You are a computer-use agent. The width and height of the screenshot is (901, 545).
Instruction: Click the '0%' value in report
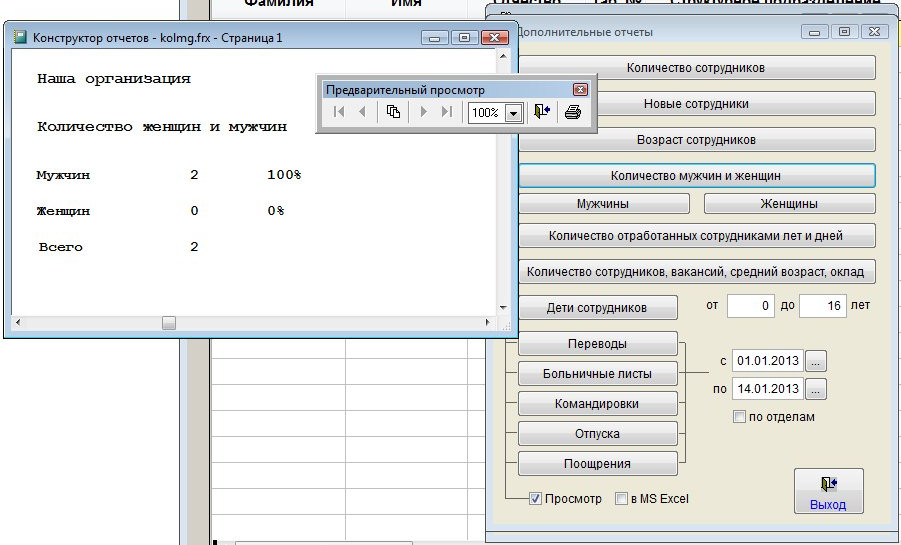tap(276, 210)
